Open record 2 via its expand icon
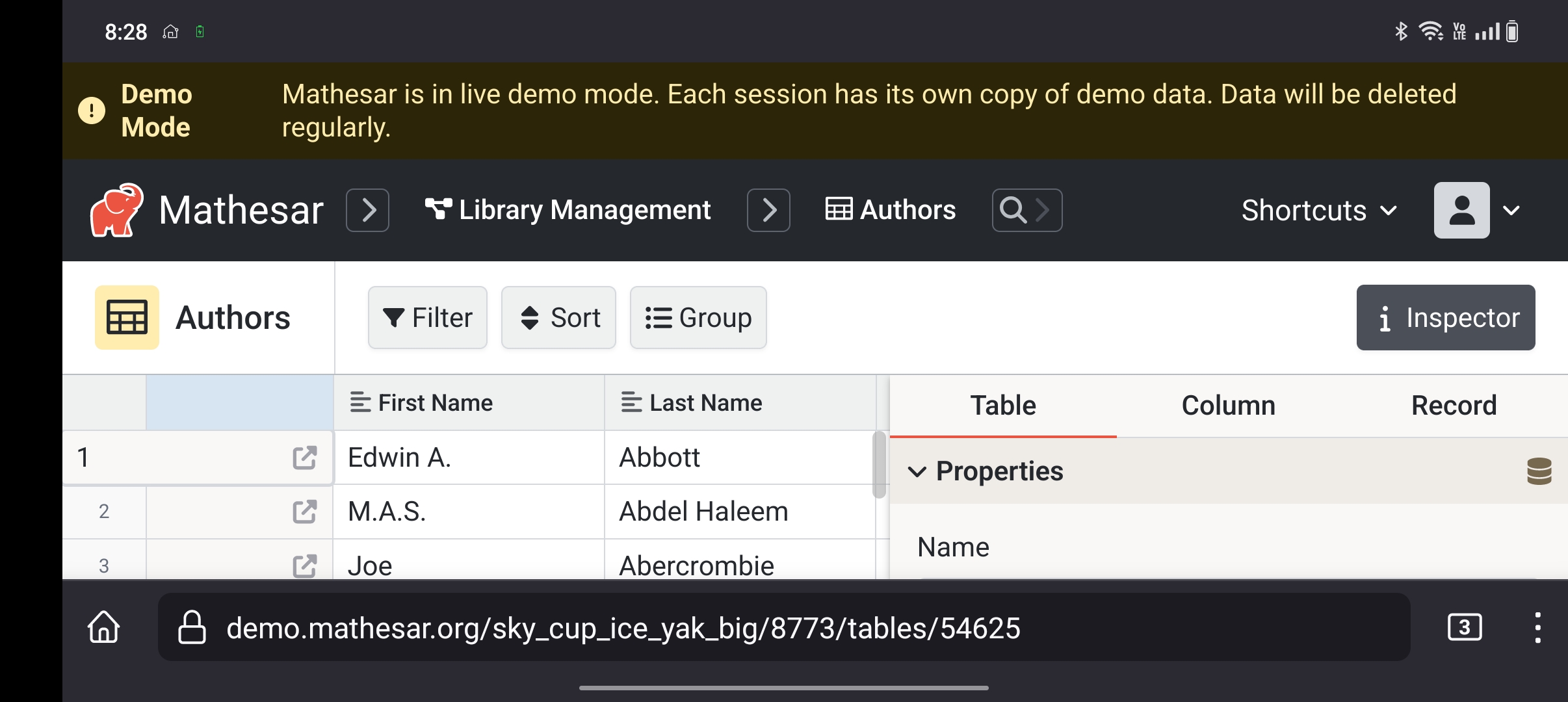1568x702 pixels. pyautogui.click(x=304, y=512)
